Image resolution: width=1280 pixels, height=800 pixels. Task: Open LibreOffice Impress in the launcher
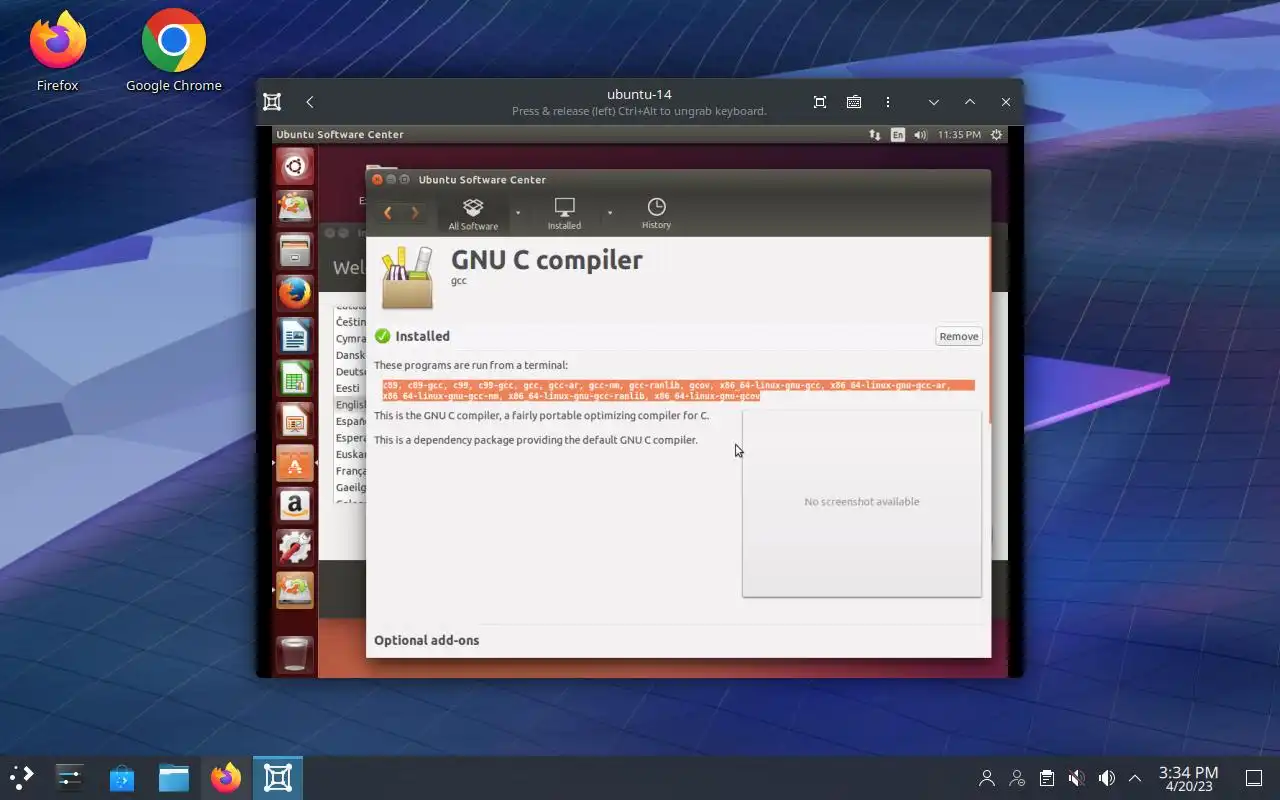(x=295, y=421)
